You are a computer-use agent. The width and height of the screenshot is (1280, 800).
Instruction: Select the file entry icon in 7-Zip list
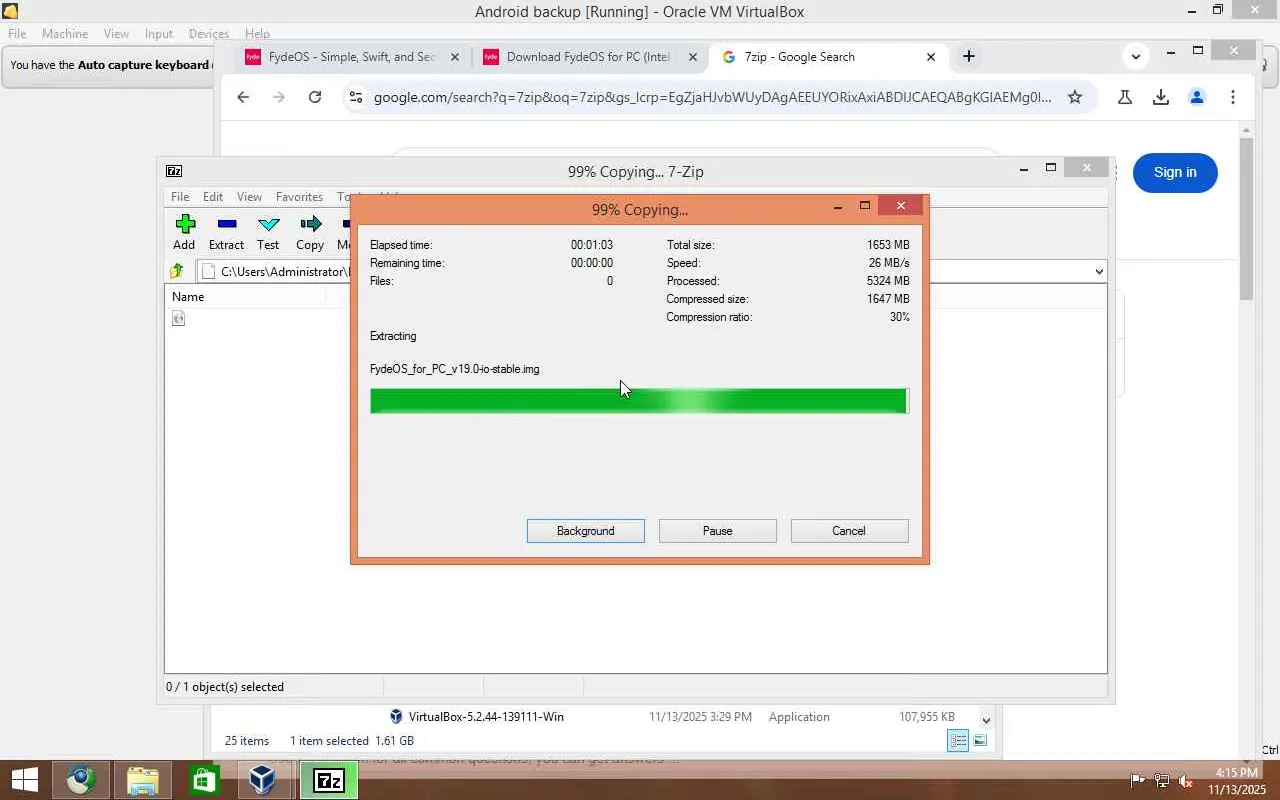[x=179, y=318]
